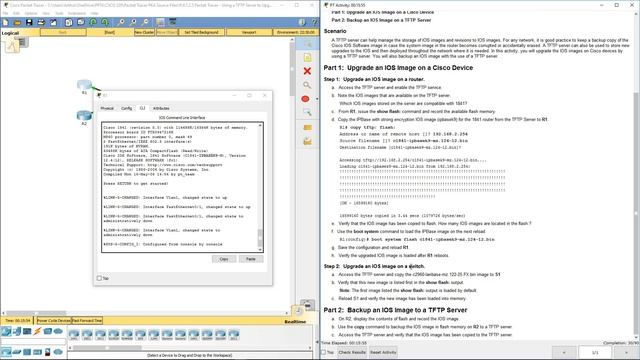This screenshot has height=360, width=640.
Task: Click the next page arrow in activity window
Action: 626,352
